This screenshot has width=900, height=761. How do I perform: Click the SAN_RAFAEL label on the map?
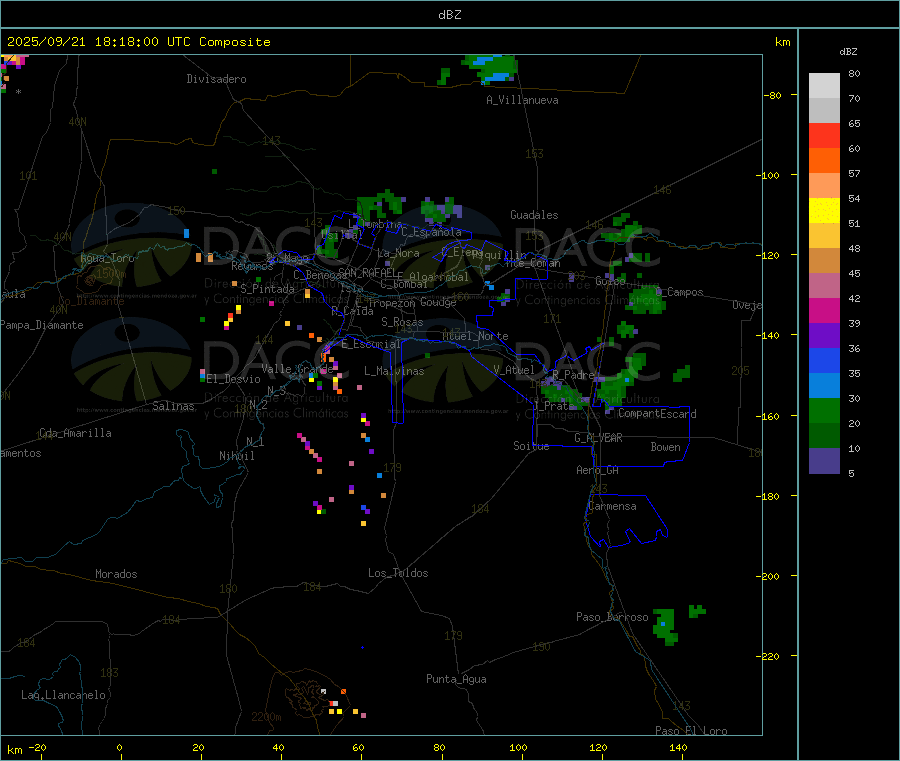(x=366, y=272)
